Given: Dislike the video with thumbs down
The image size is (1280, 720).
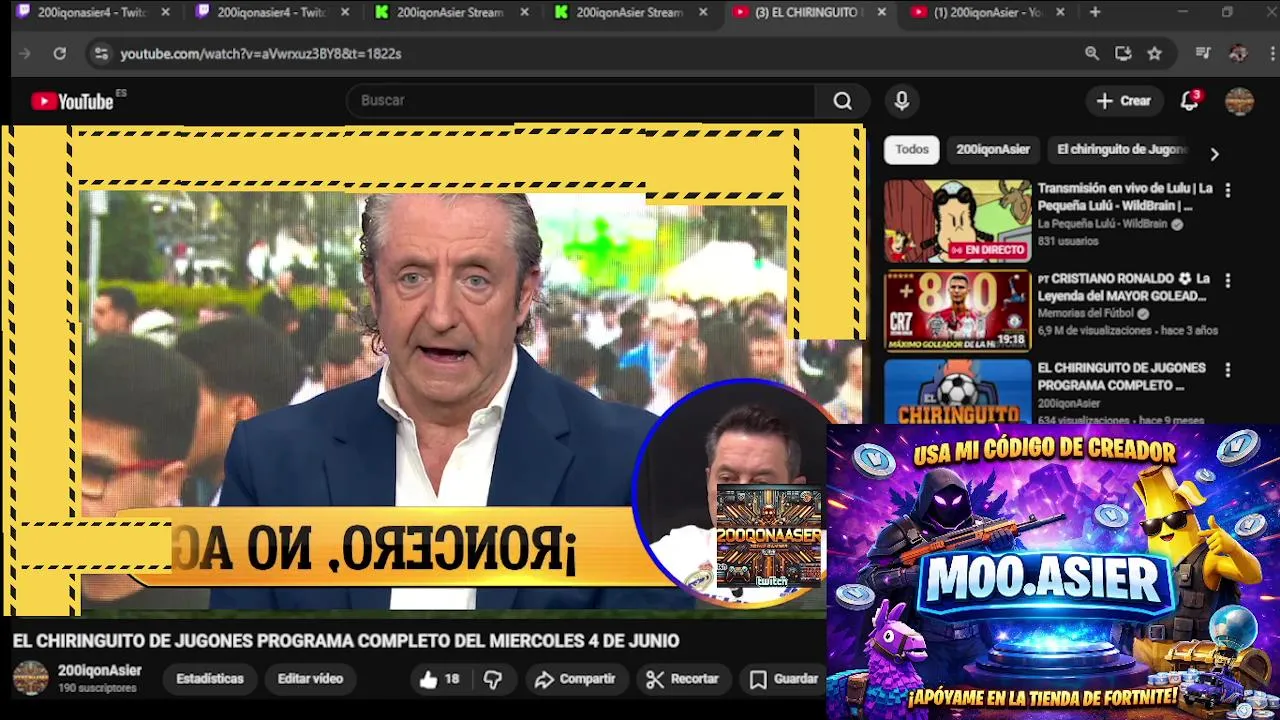Looking at the screenshot, I should 493,679.
